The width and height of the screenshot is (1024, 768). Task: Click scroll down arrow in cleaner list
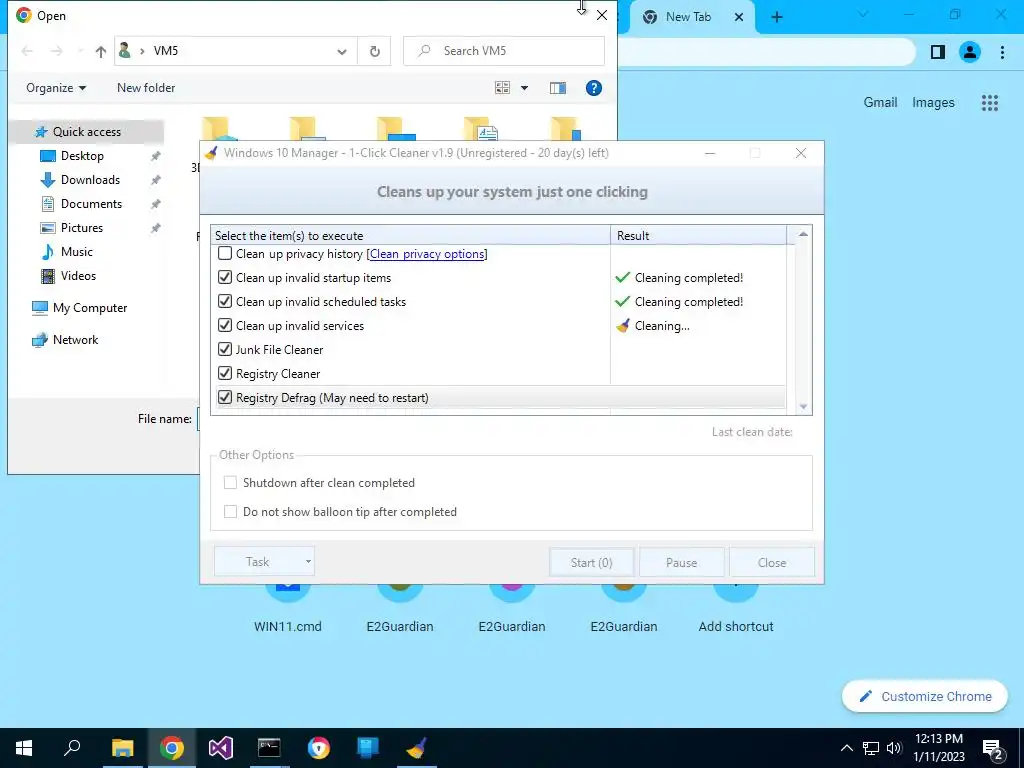point(803,406)
